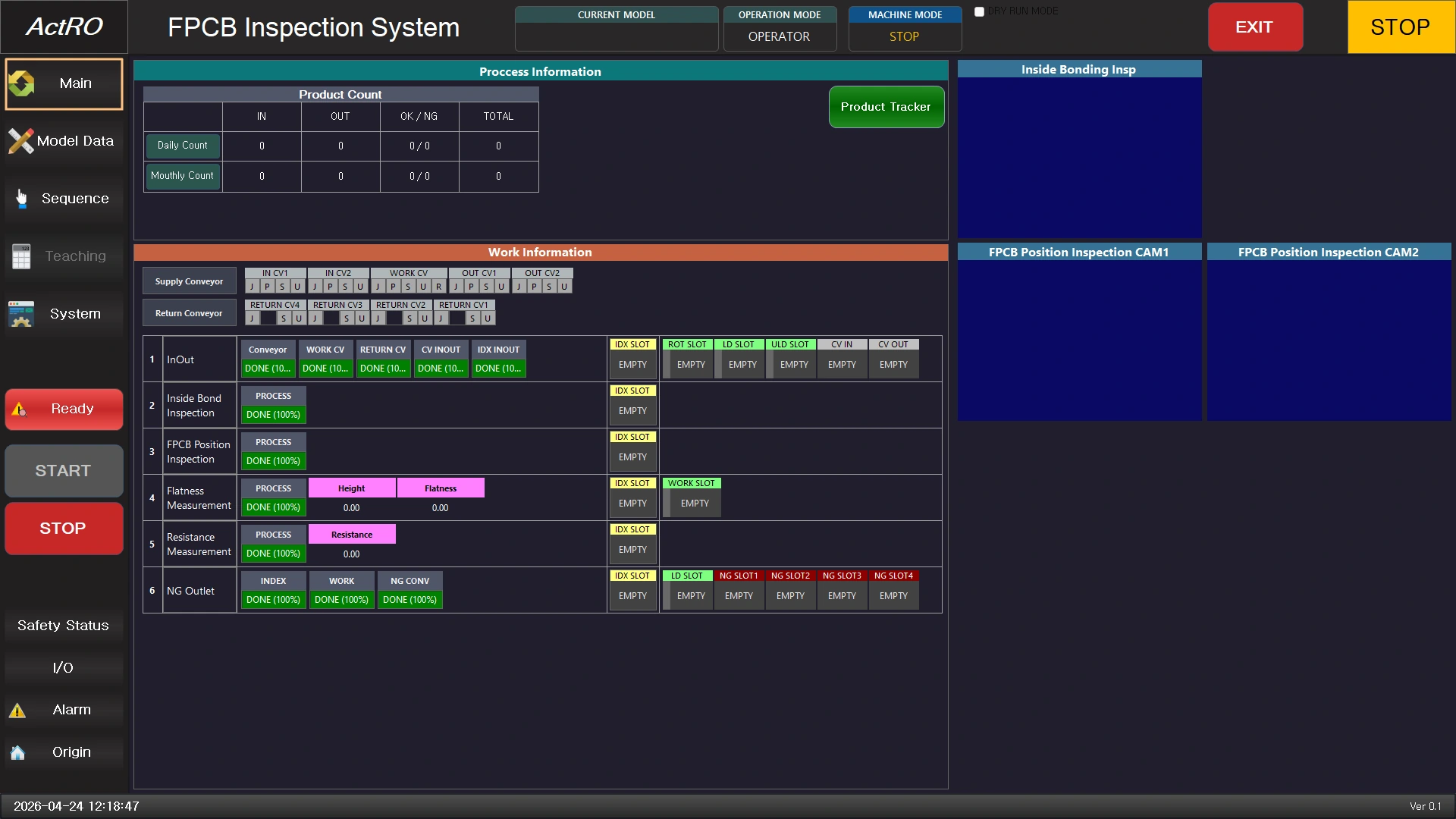Open the I/O menu item
The height and width of the screenshot is (819, 1456).
coord(64,668)
